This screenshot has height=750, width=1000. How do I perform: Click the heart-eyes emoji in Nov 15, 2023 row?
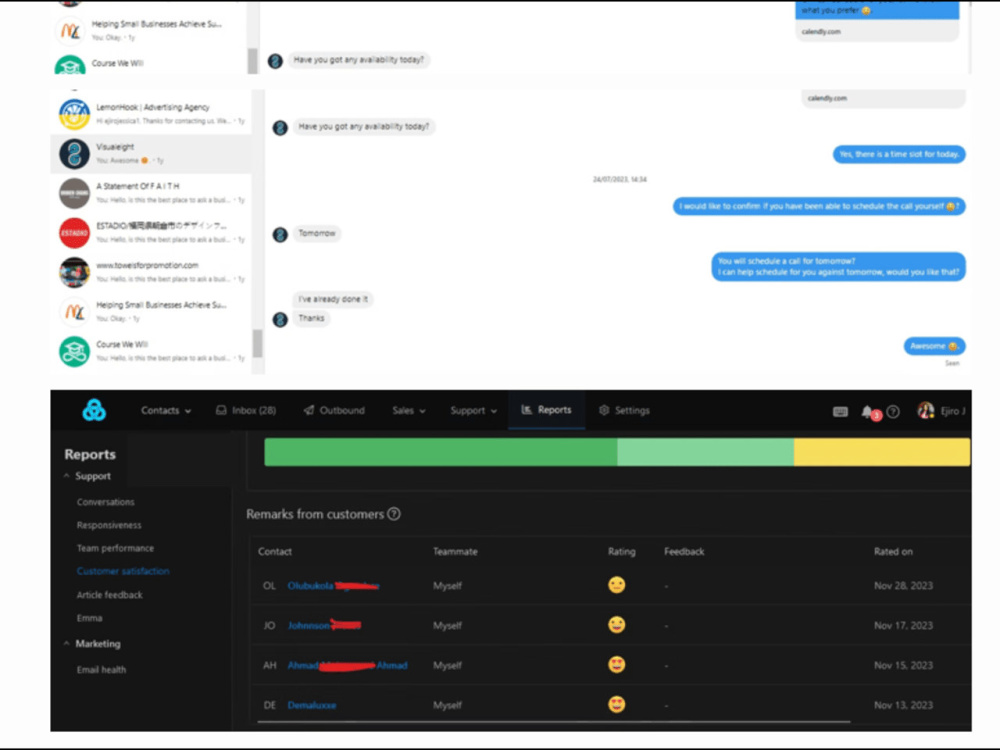[617, 665]
